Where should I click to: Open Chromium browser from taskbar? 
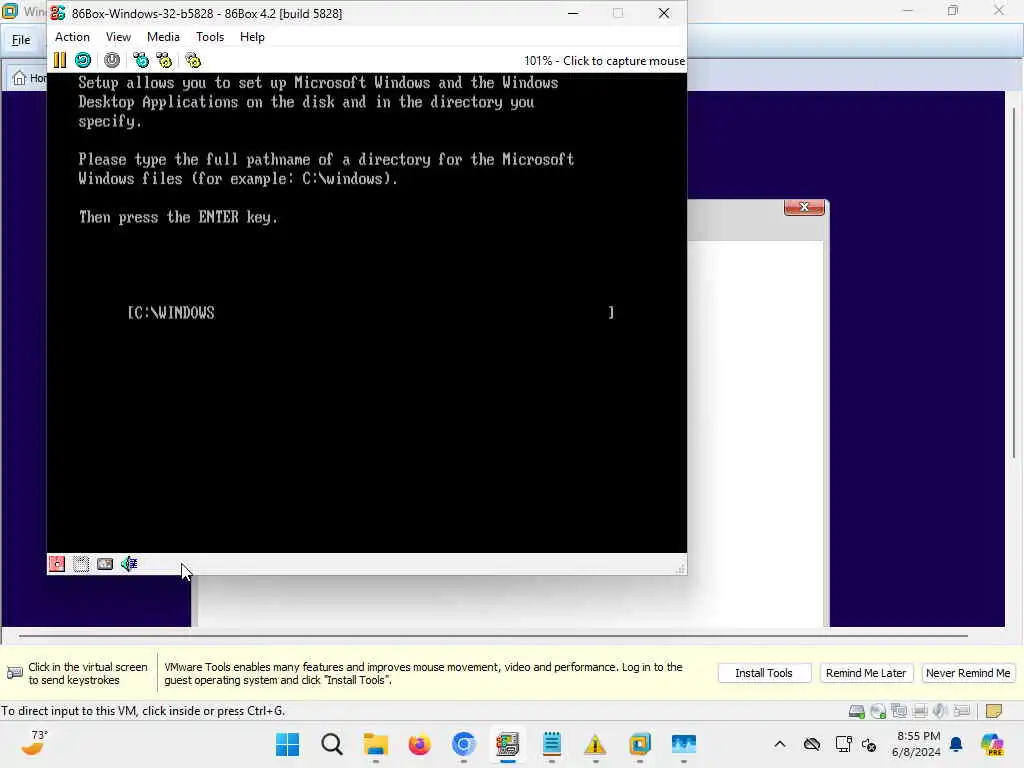pyautogui.click(x=464, y=744)
